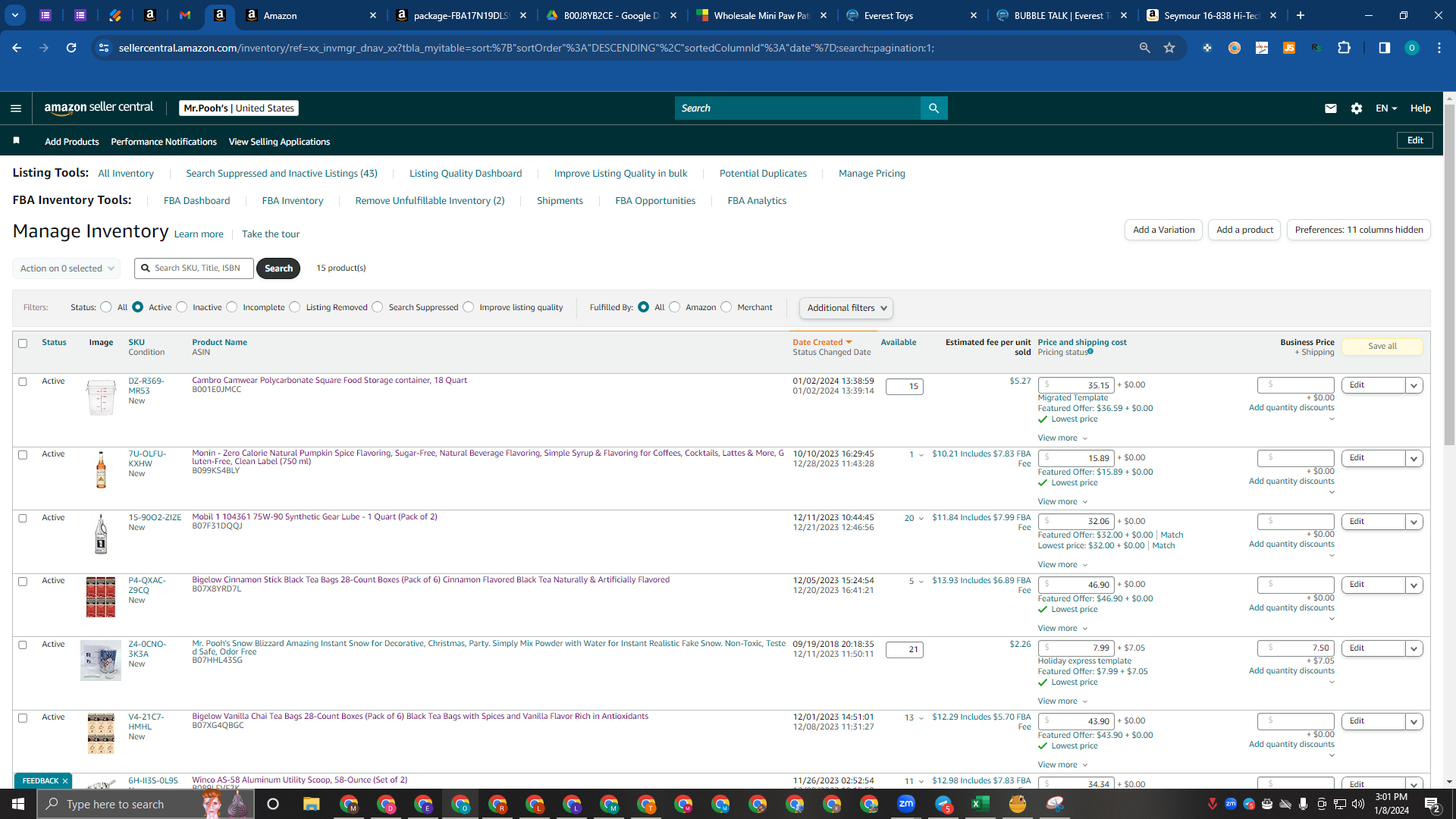Check the Cambro Camwear row checkbox
The height and width of the screenshot is (819, 1456).
(x=23, y=382)
